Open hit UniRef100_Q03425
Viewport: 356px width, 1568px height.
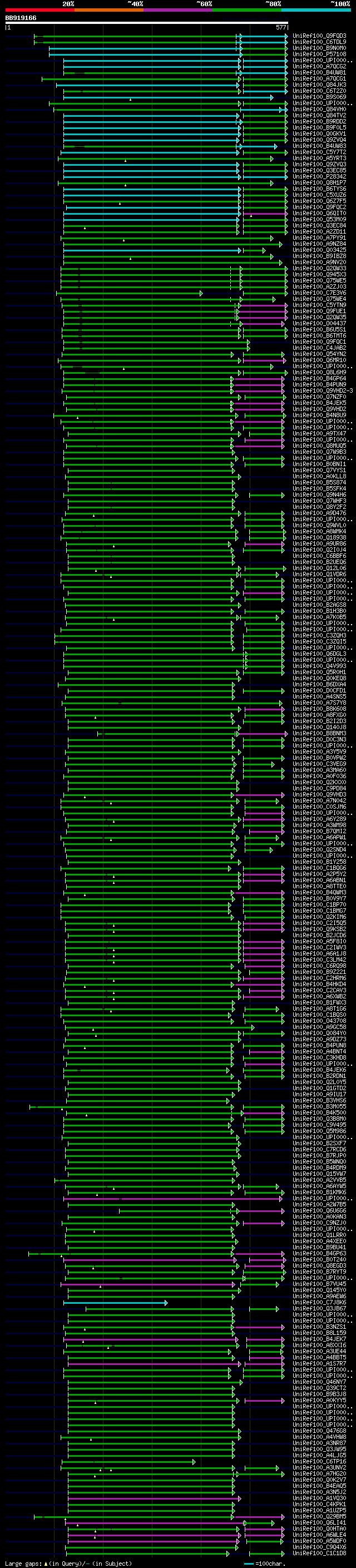coord(319,250)
